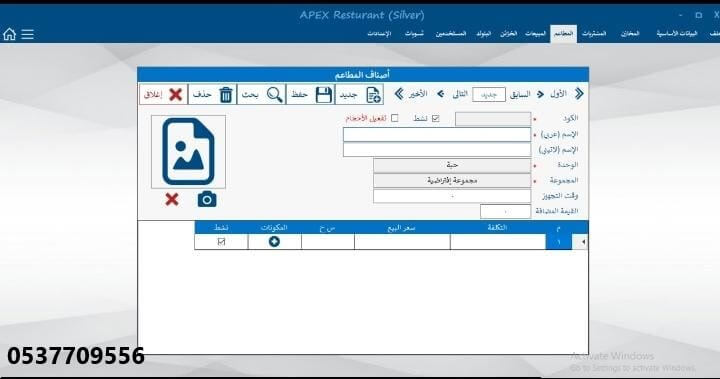Go to next record (التالي)
This screenshot has height=379, width=720.
(452, 94)
